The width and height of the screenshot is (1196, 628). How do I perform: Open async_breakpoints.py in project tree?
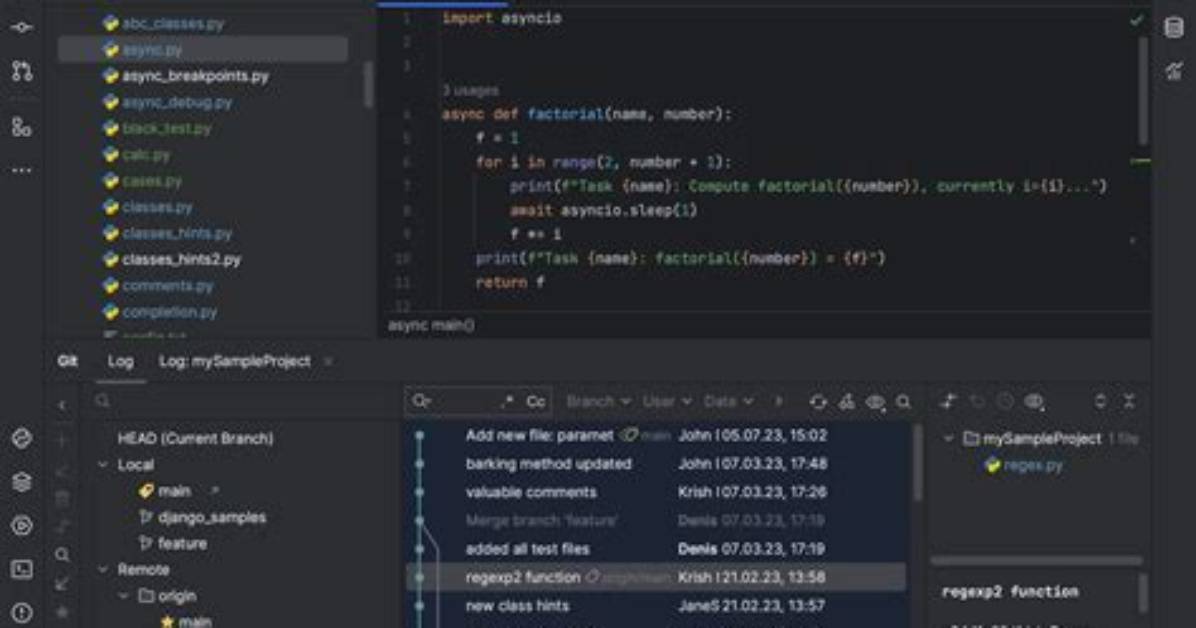tap(195, 76)
